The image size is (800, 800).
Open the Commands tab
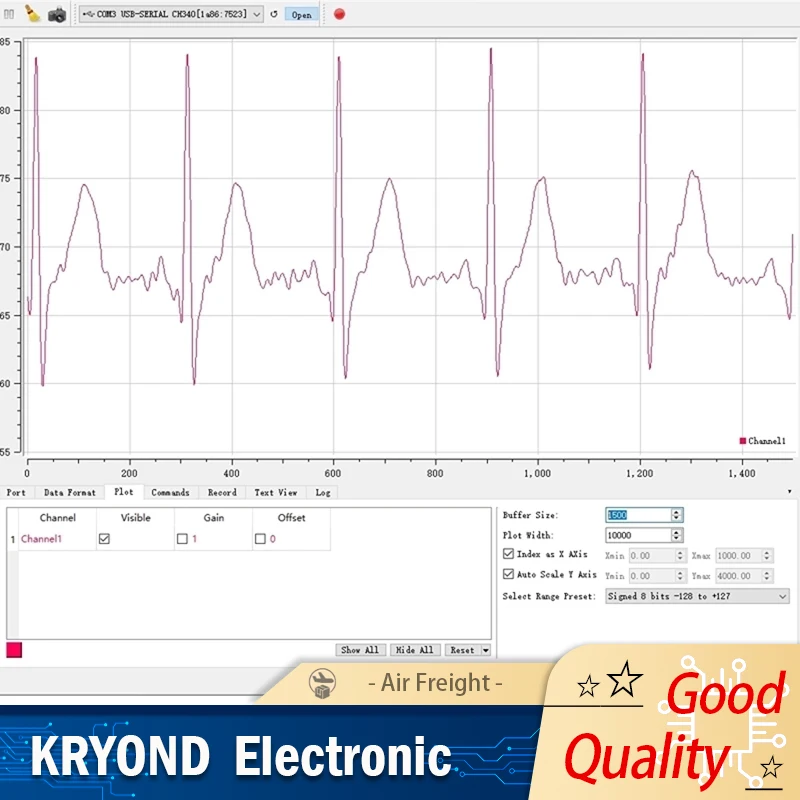pyautogui.click(x=170, y=492)
